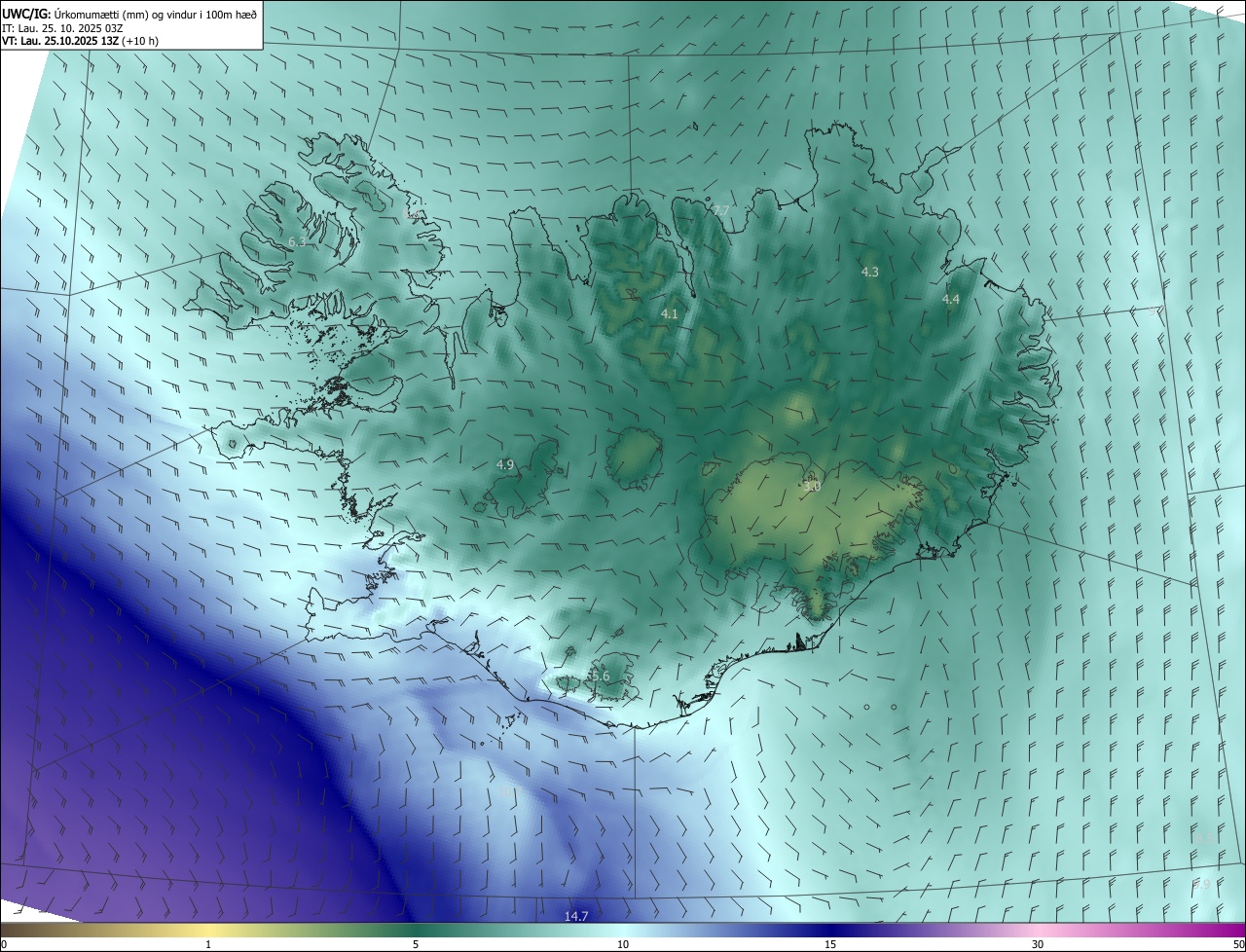This screenshot has height=952, width=1246.
Task: Click the 'VT: Lau. 25.10.2025 13Z (+10 h)' line
Action: pos(80,41)
